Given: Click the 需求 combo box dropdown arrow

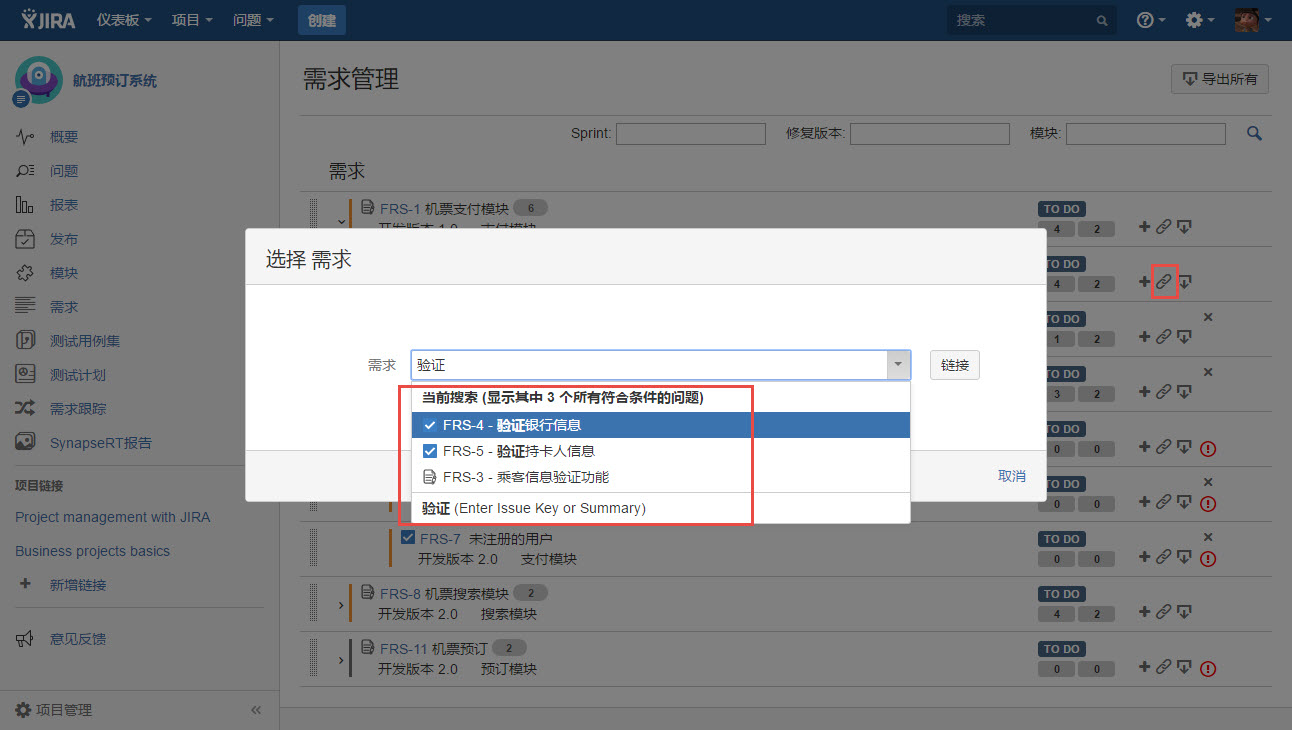Looking at the screenshot, I should point(898,365).
